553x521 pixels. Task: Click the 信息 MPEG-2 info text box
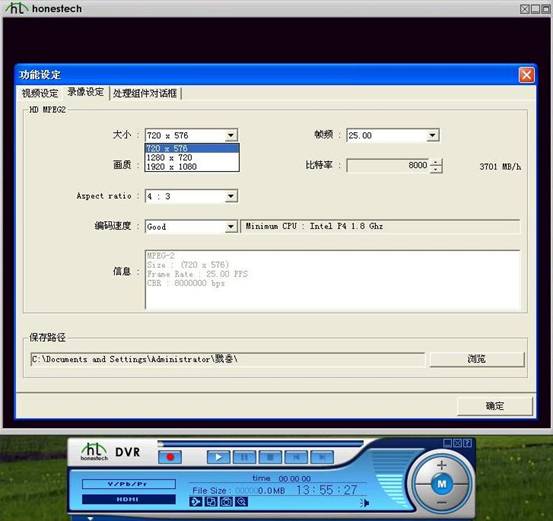point(333,279)
